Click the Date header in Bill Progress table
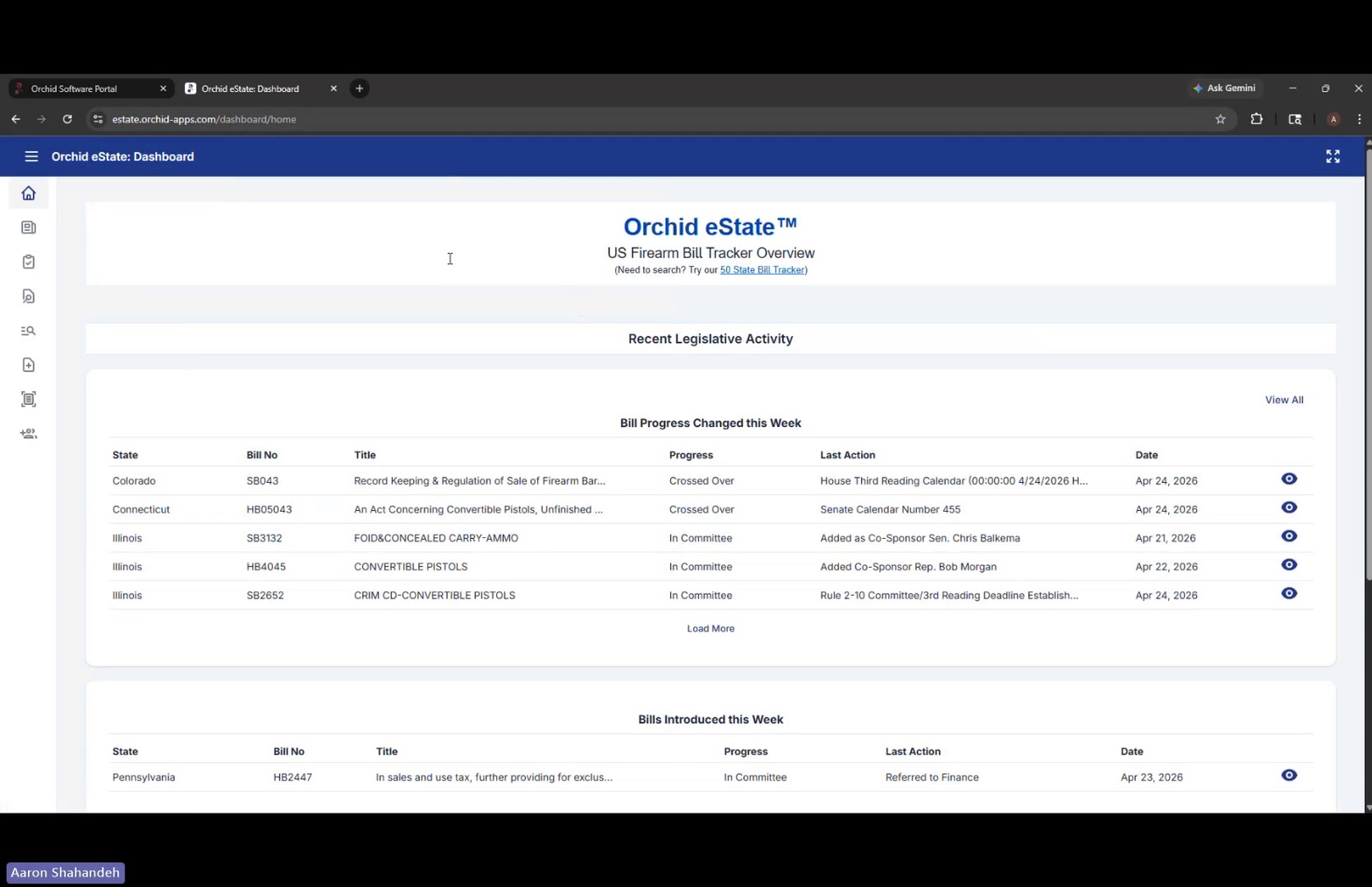This screenshot has width=1372, height=887. (x=1146, y=455)
